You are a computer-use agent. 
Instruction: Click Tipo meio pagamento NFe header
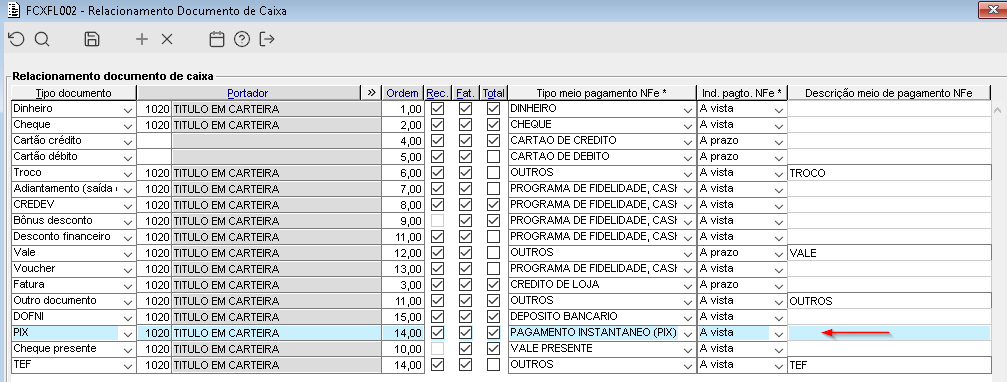click(x=601, y=93)
